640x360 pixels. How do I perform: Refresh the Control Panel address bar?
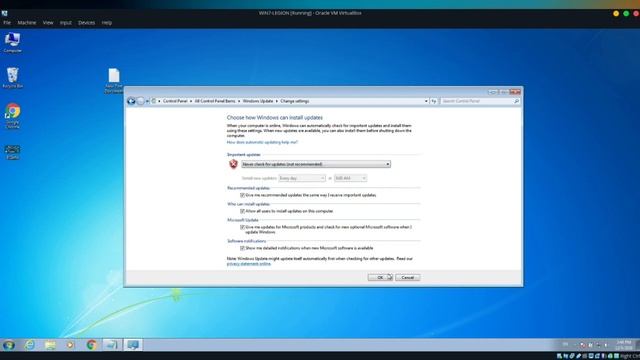pos(433,101)
